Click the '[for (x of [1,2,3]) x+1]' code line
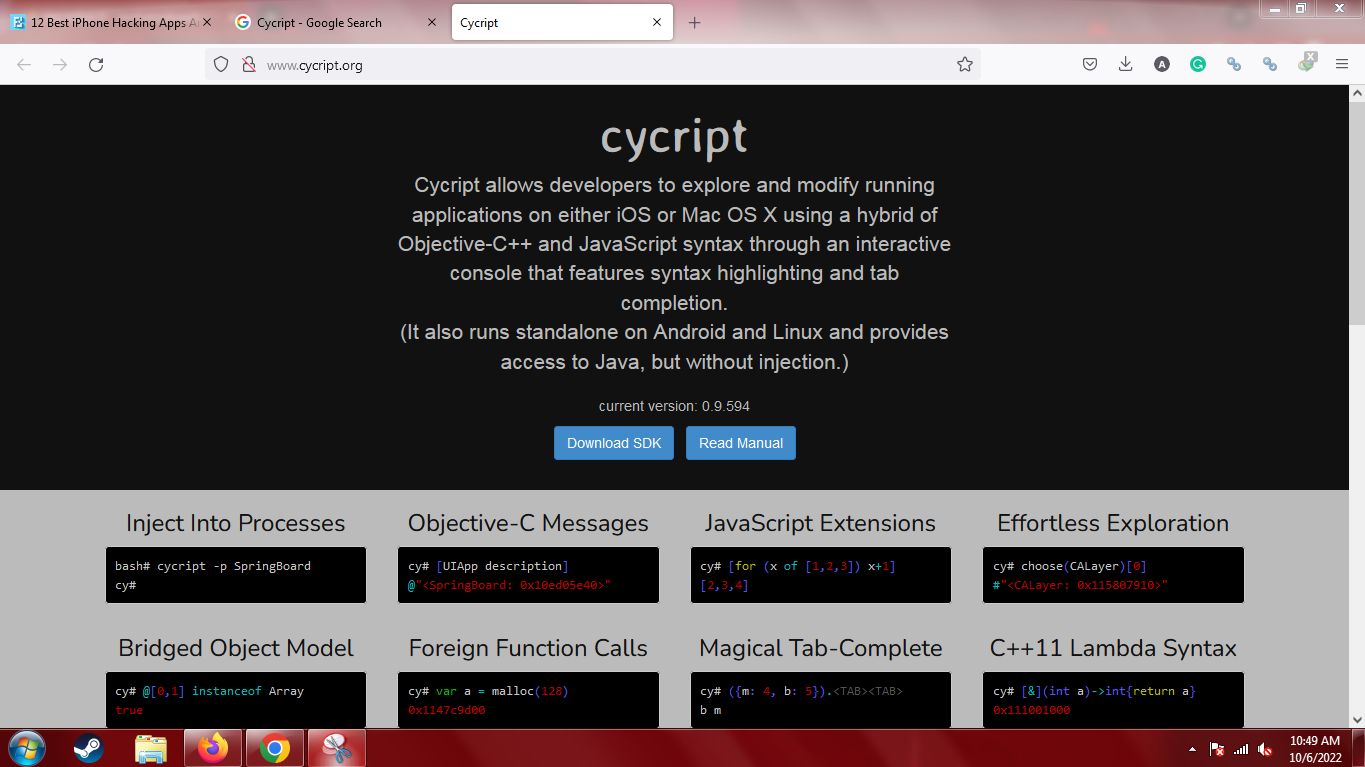This screenshot has width=1365, height=767. click(x=798, y=566)
